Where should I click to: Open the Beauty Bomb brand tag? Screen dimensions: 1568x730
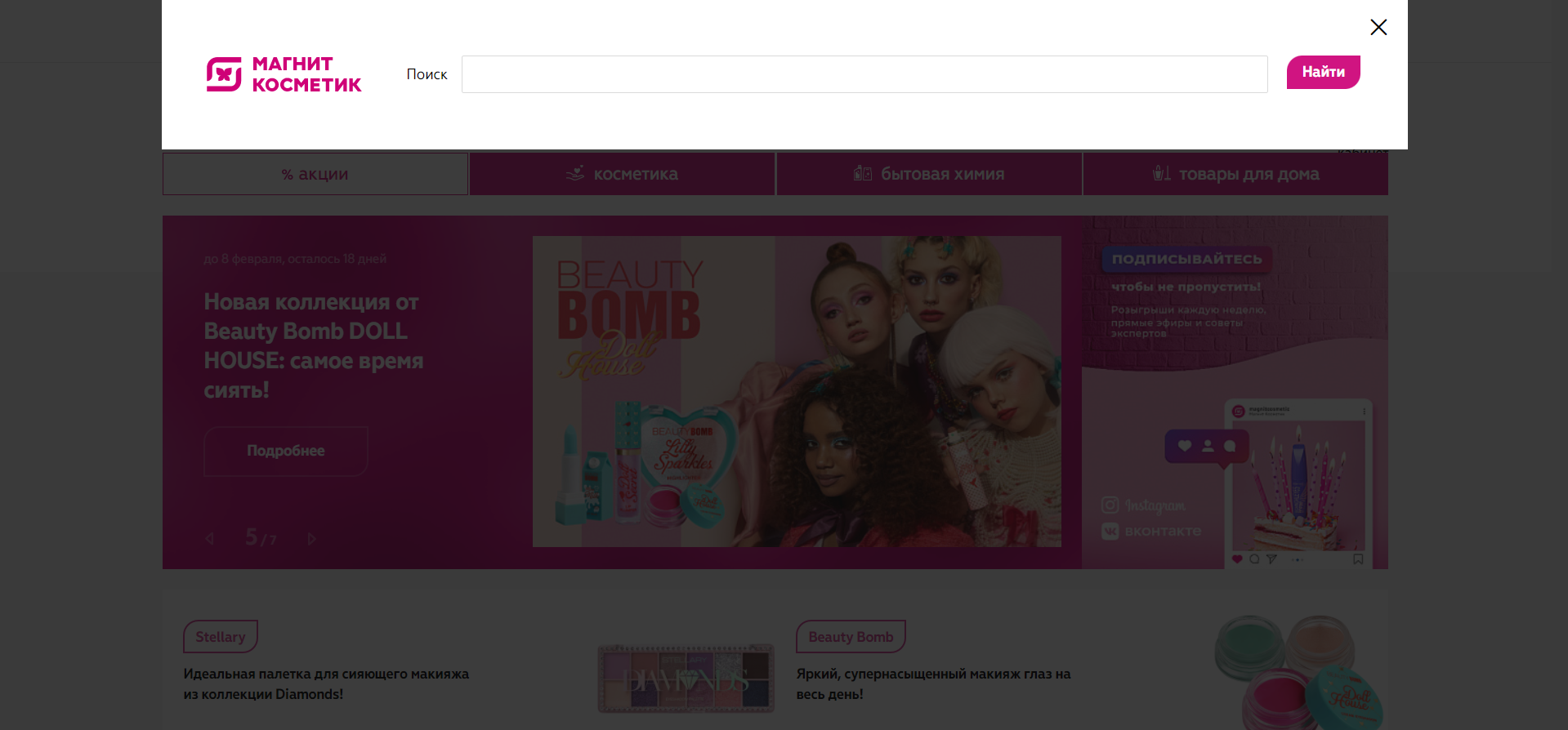point(851,637)
